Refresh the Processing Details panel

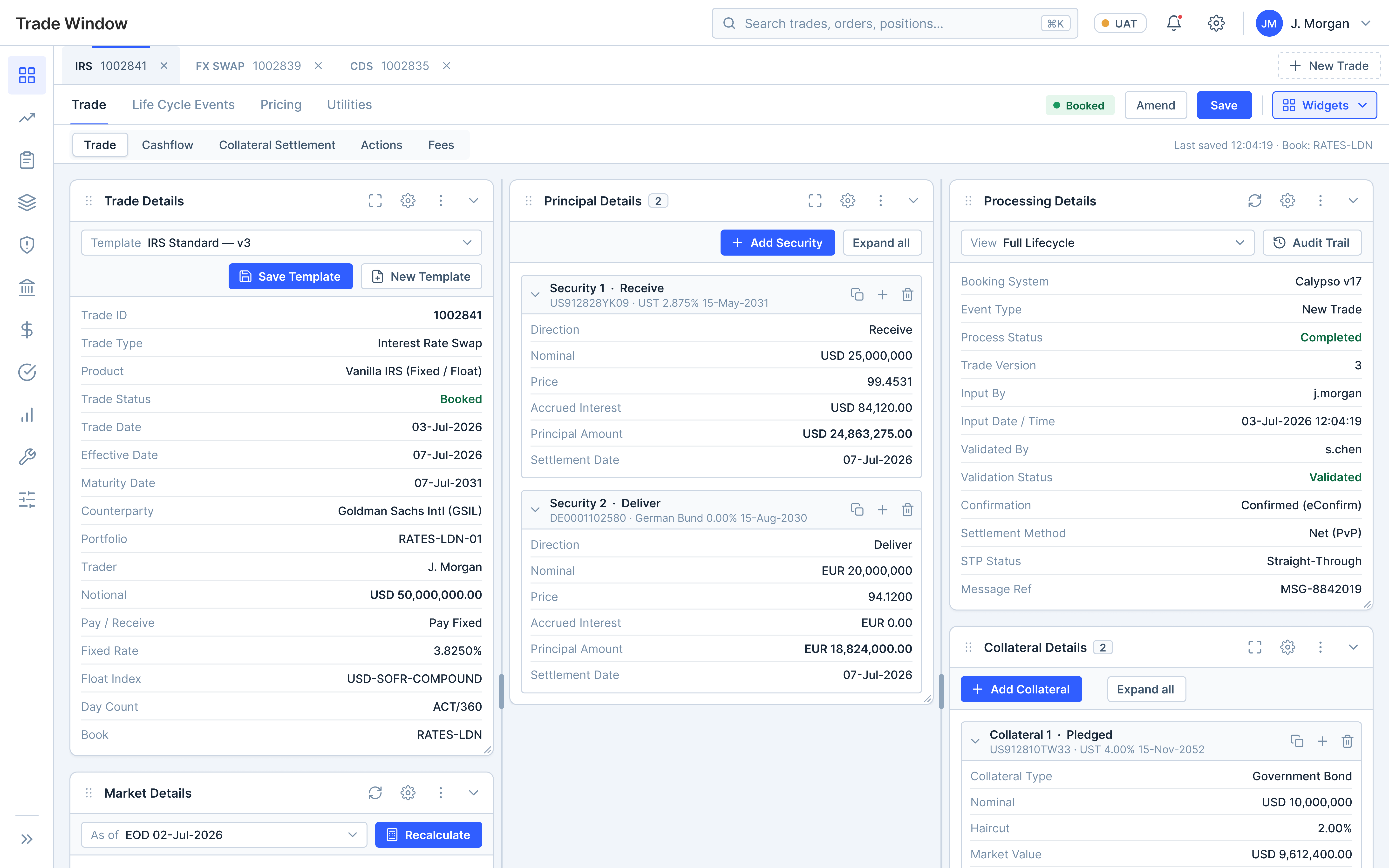tap(1255, 201)
